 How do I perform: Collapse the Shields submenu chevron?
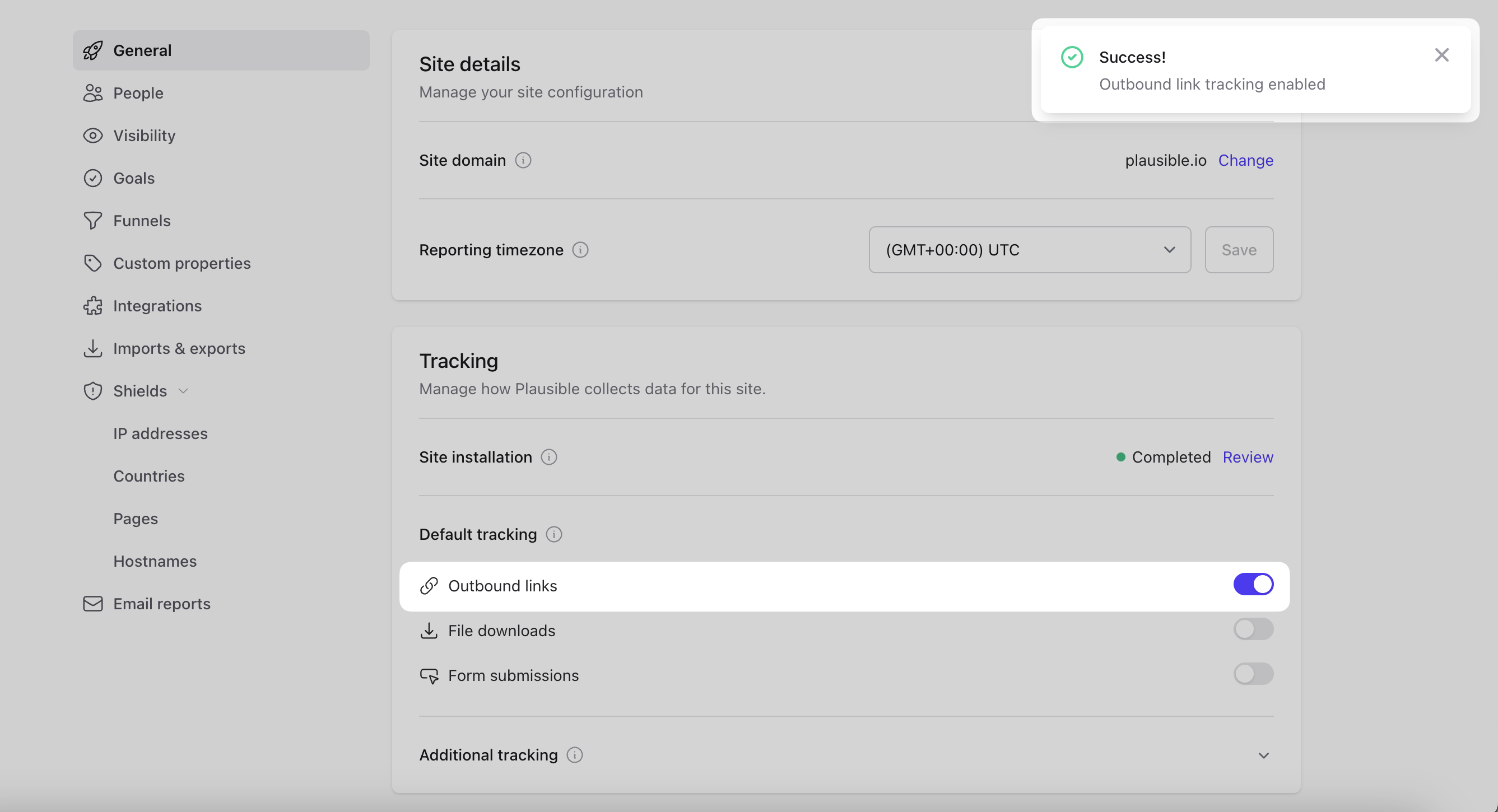(183, 391)
